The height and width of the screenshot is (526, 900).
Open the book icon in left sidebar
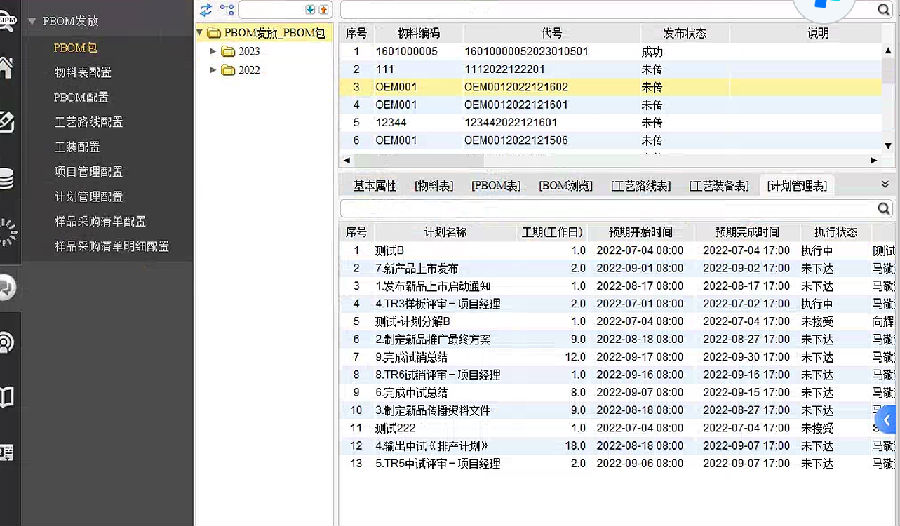click(x=5, y=397)
